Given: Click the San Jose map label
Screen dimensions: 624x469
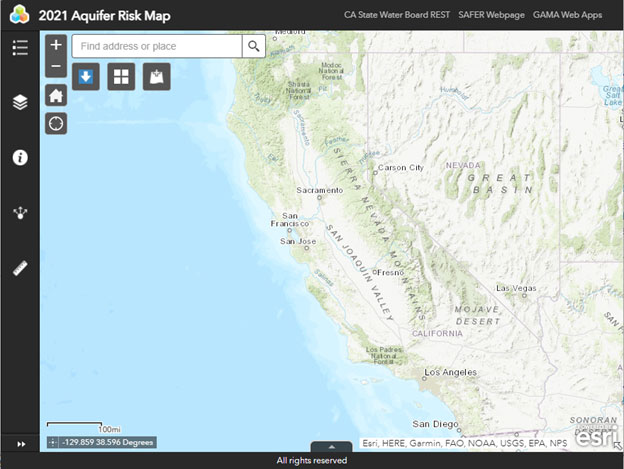Looking at the screenshot, I should point(298,241).
